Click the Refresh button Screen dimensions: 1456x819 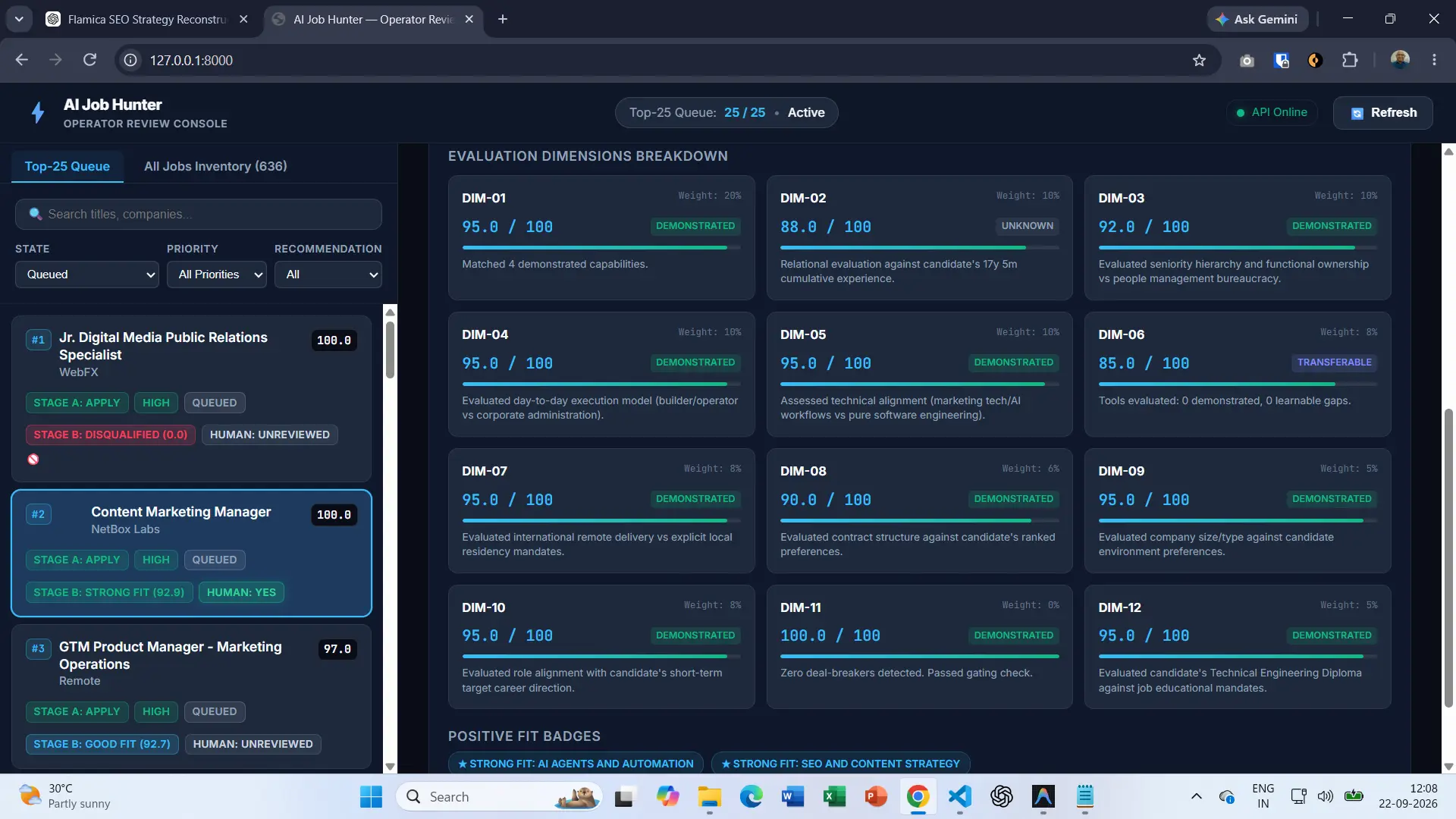[x=1382, y=112]
